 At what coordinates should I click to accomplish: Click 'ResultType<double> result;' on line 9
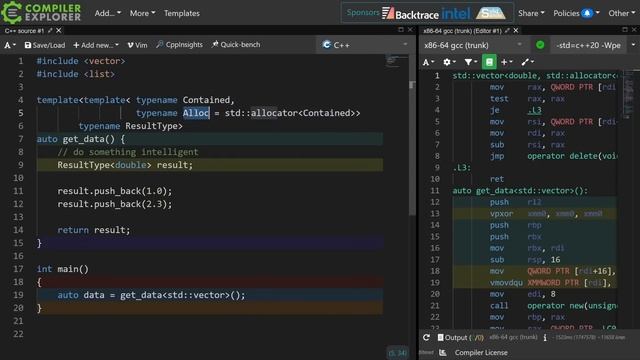(x=125, y=165)
